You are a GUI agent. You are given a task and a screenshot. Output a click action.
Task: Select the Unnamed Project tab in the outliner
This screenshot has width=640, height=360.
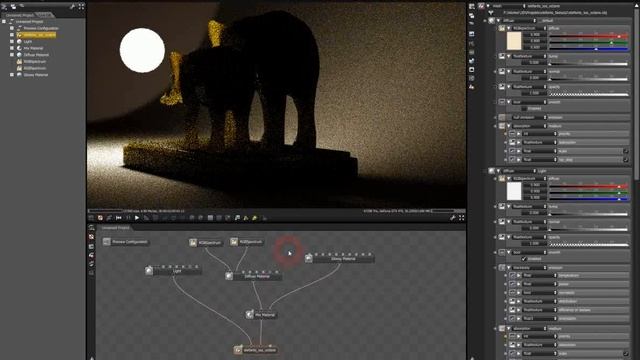click(x=20, y=15)
